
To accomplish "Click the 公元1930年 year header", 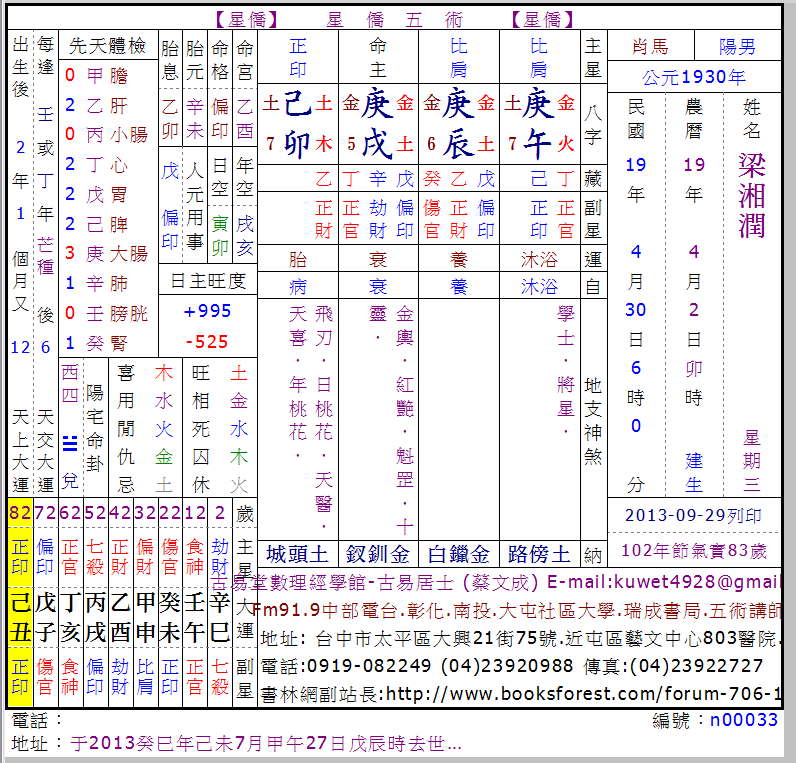I will click(694, 77).
